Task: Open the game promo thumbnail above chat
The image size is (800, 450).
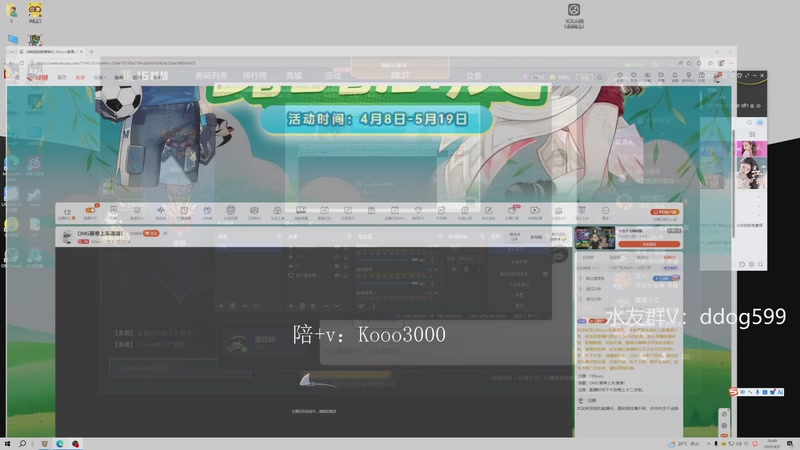Action: pyautogui.click(x=595, y=238)
